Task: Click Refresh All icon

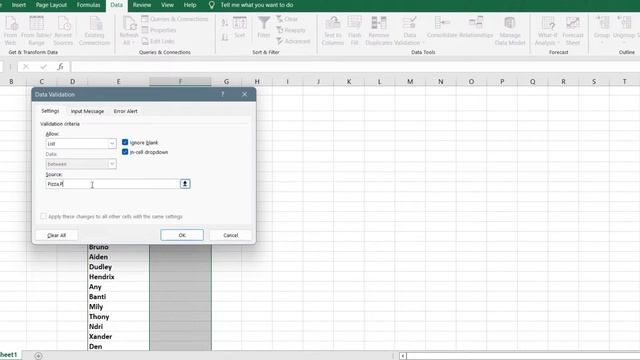Action: (x=129, y=31)
